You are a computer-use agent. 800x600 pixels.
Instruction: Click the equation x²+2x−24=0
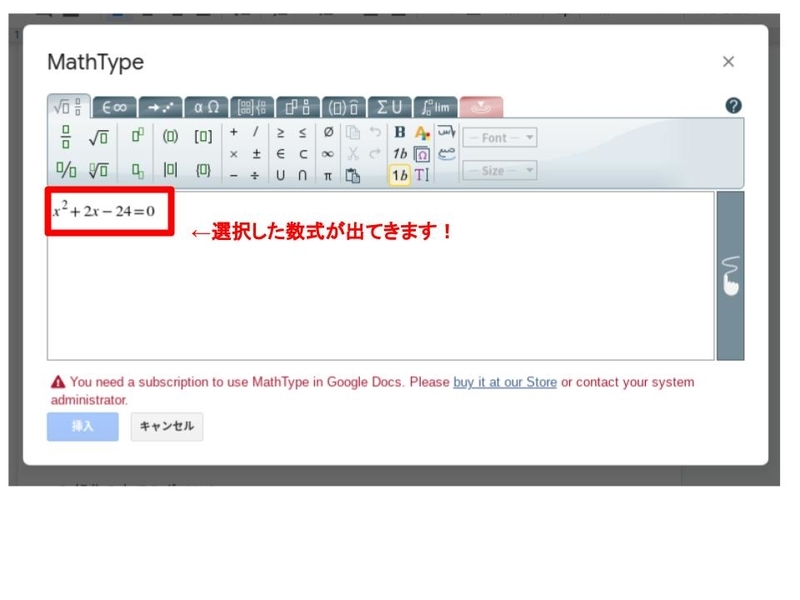[104, 211]
